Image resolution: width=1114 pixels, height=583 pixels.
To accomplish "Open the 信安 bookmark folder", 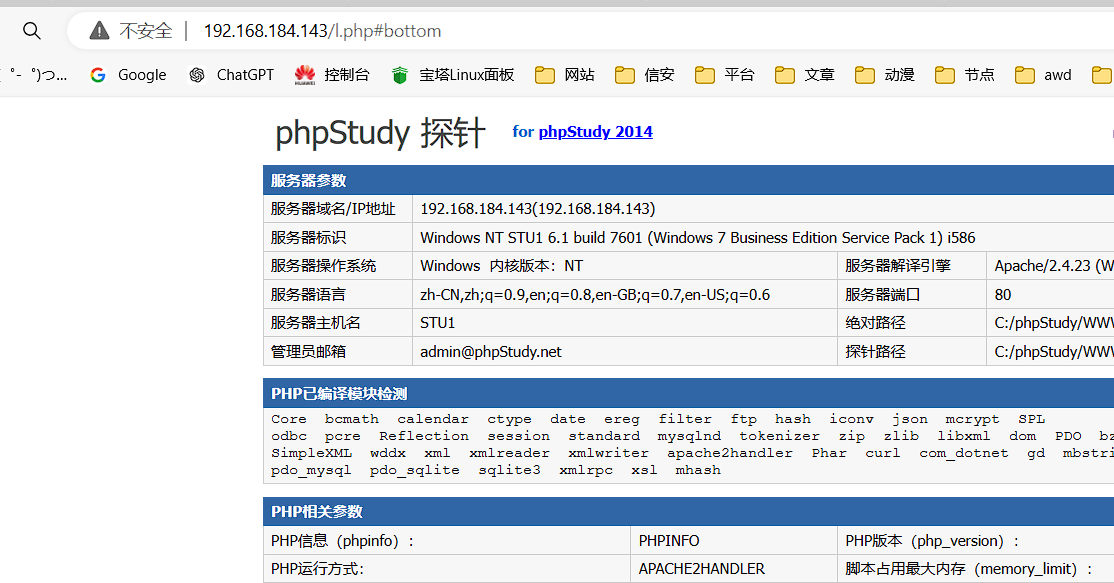I will click(x=644, y=75).
